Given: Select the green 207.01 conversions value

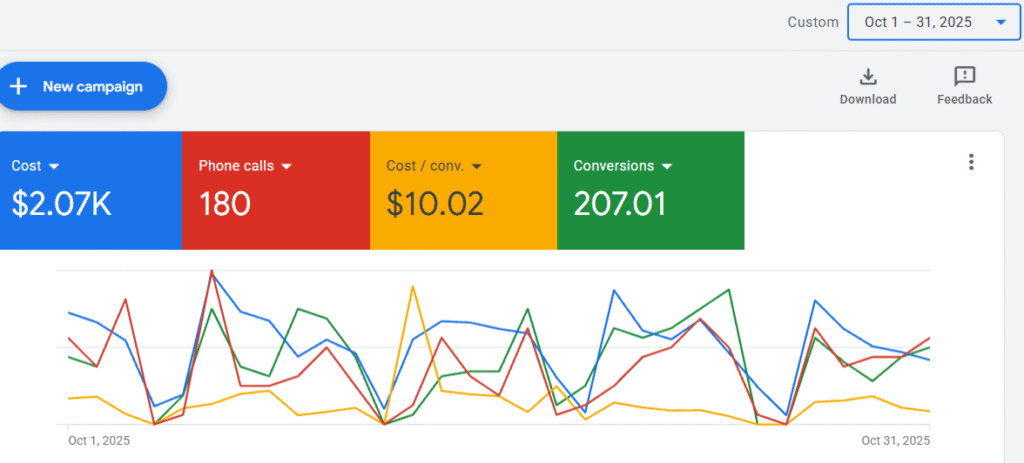Looking at the screenshot, I should tap(619, 204).
